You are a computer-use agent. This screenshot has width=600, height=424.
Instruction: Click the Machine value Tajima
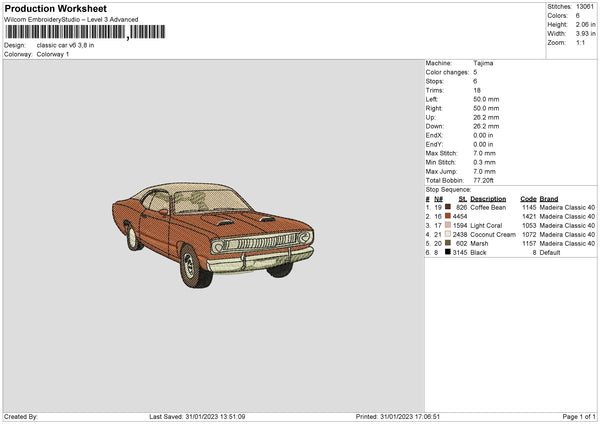[483, 63]
